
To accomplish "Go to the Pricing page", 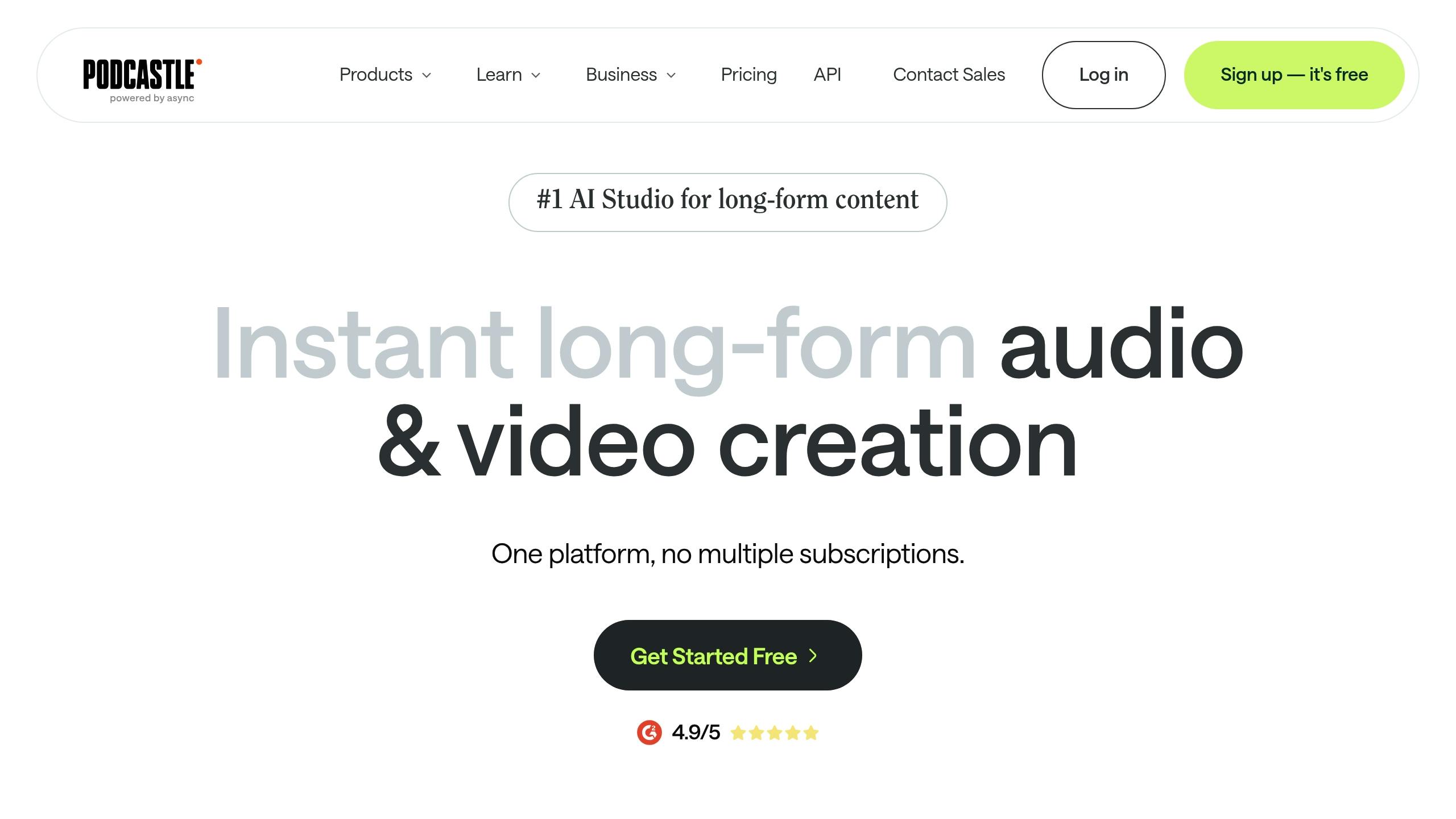I will click(x=748, y=75).
